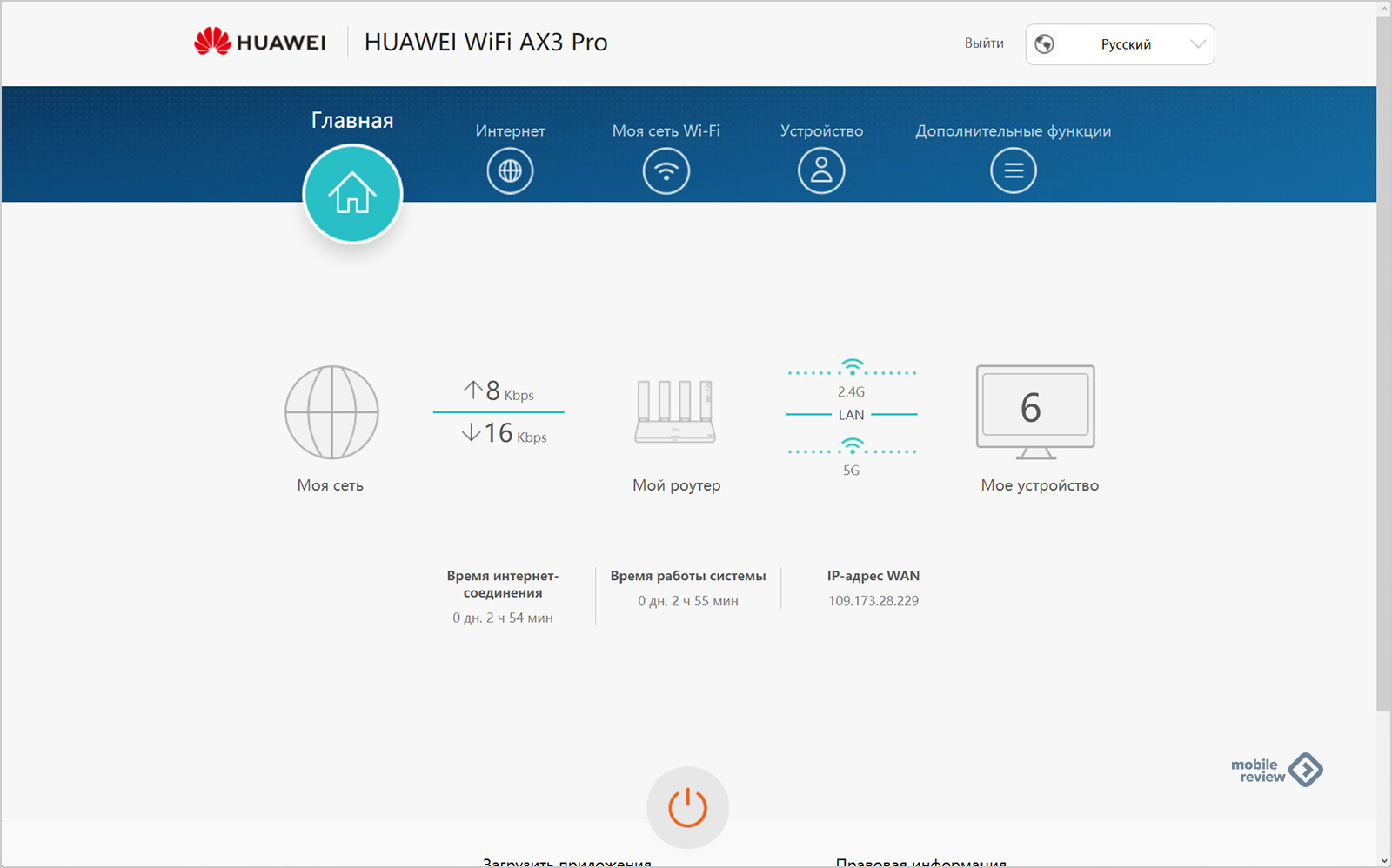Click the orange power restart button
Viewport: 1392px width, 868px height.
tap(687, 807)
